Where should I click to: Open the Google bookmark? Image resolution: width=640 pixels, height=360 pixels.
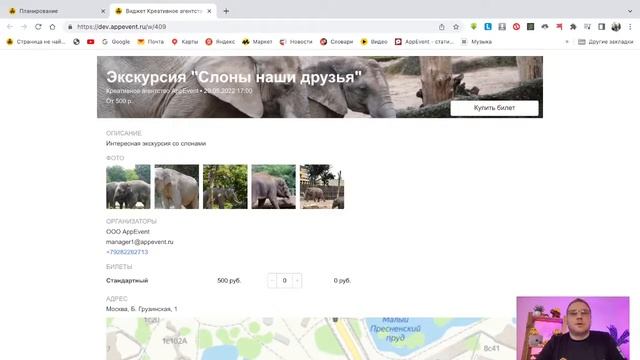(116, 42)
